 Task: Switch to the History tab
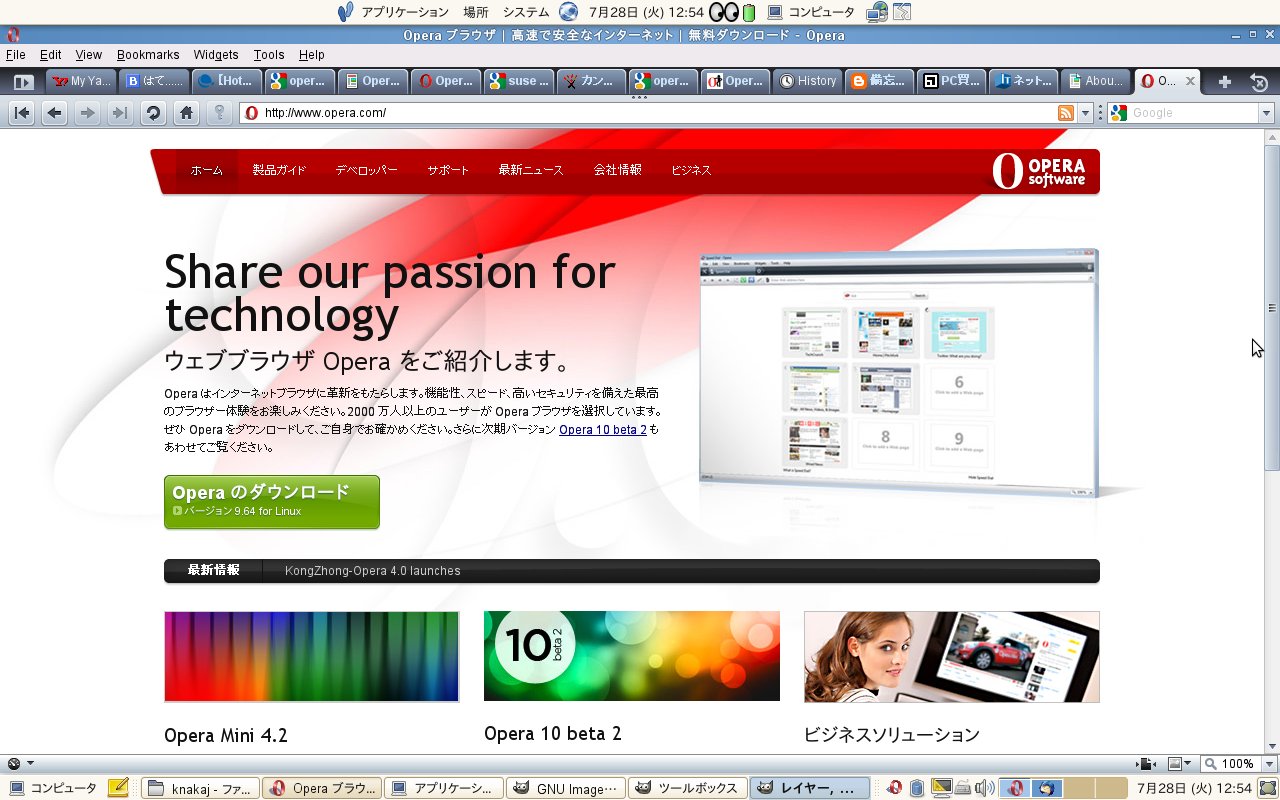807,81
